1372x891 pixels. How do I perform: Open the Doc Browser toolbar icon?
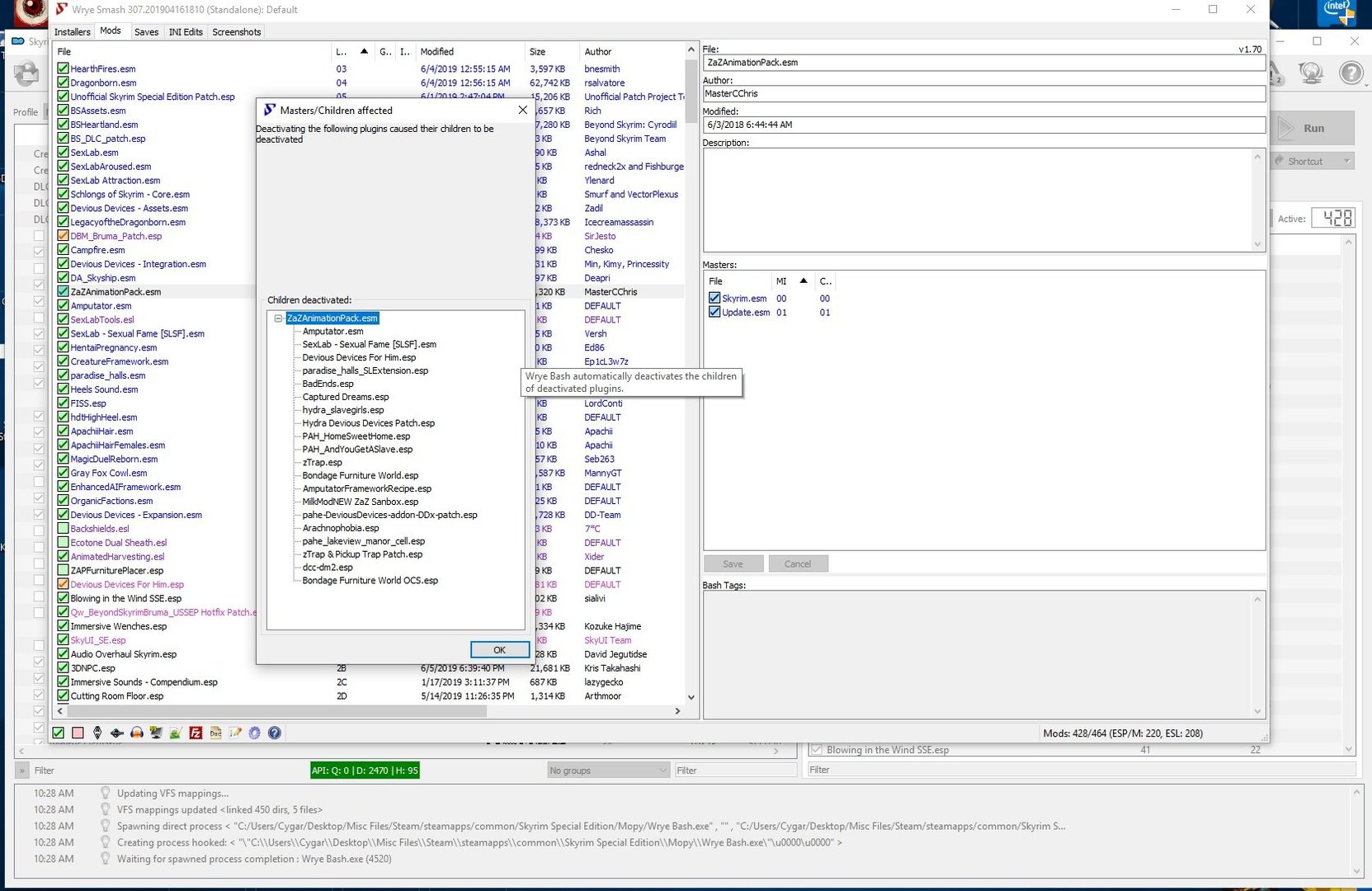(x=215, y=733)
